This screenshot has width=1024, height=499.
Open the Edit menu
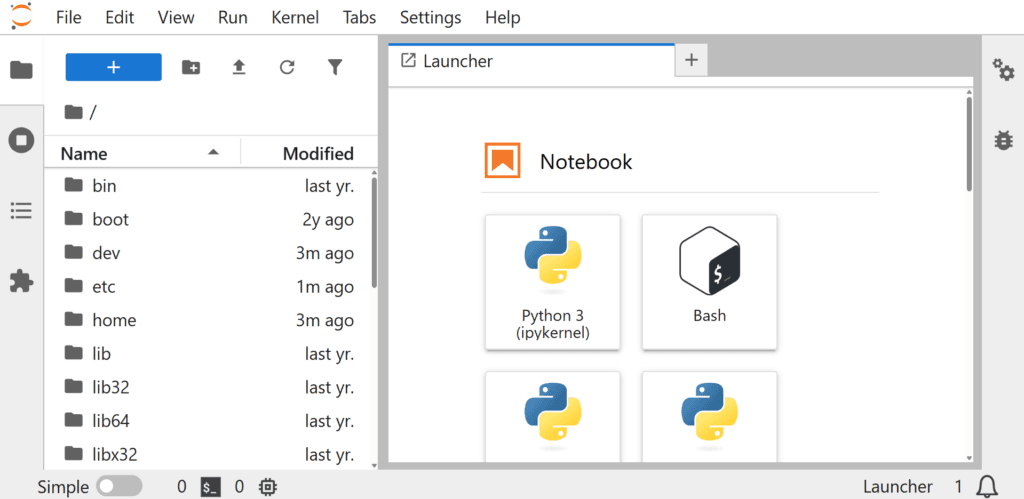(120, 18)
